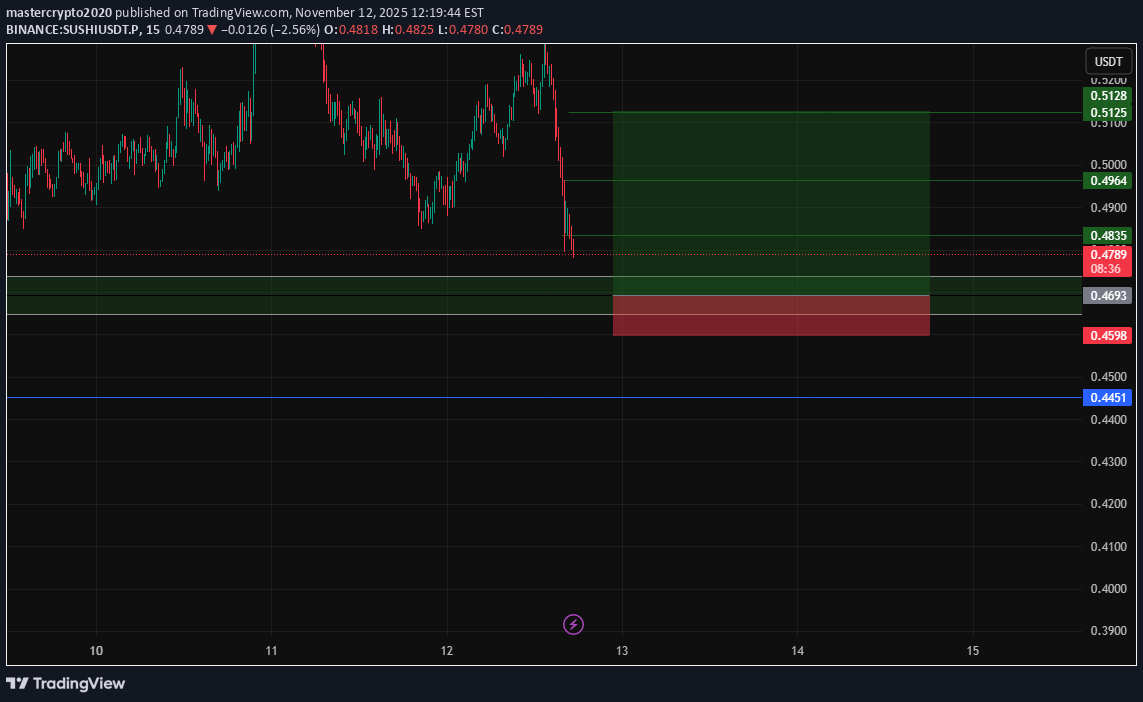Click the red stop-loss zone
This screenshot has height=702, width=1143.
771,315
